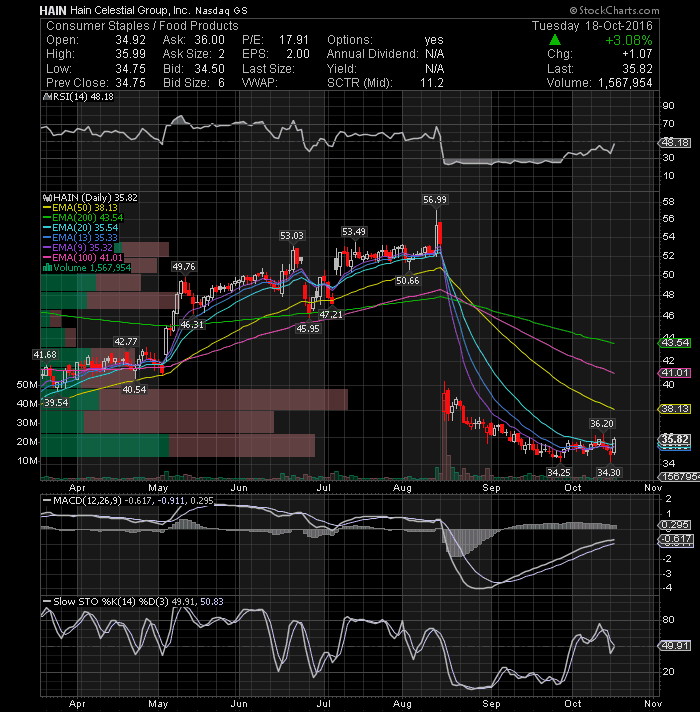700x712 pixels.
Task: Click the 46.31 price low label
Action: point(192,325)
